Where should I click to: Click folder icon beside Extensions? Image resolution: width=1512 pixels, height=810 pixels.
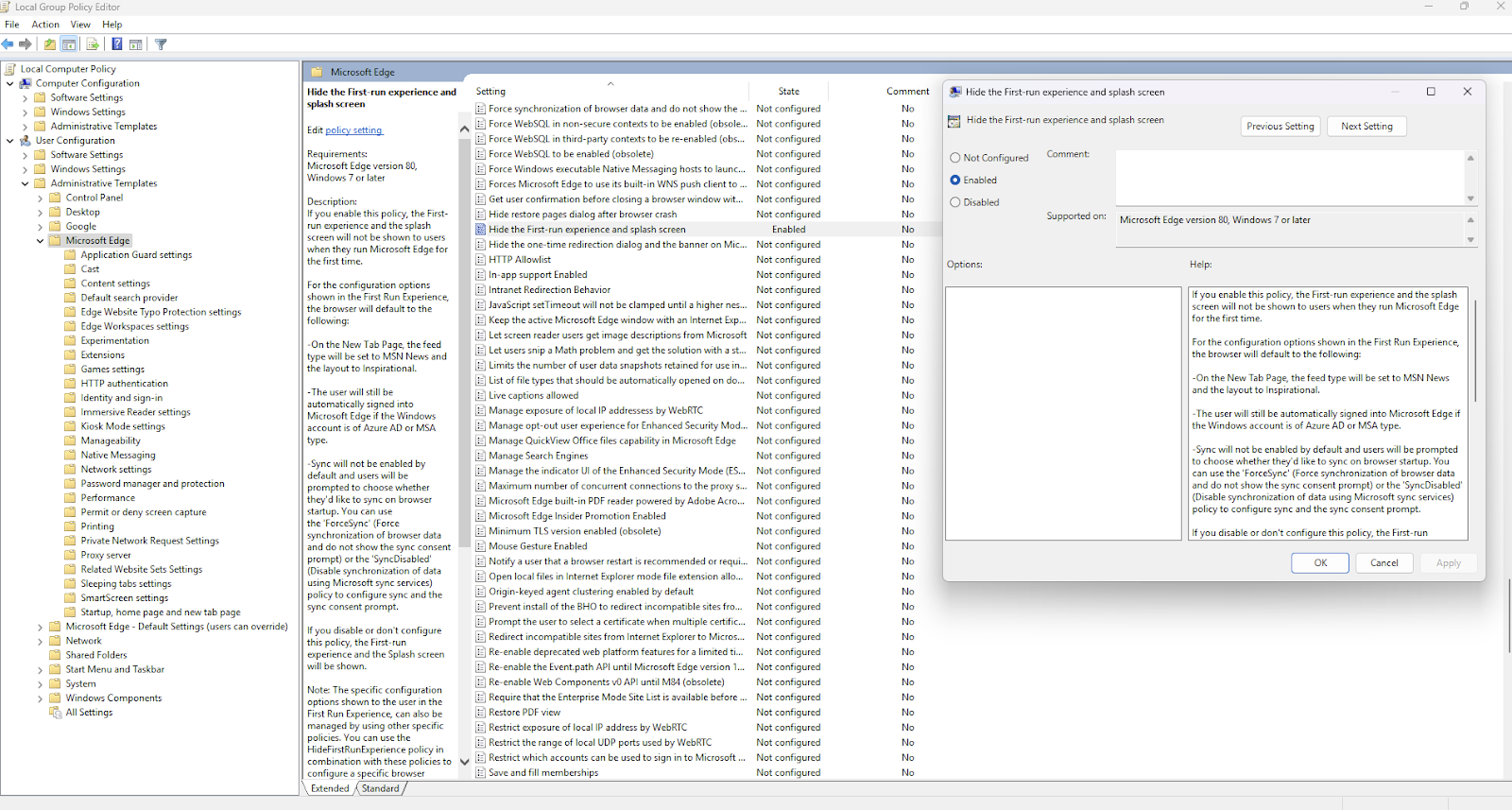(x=71, y=355)
